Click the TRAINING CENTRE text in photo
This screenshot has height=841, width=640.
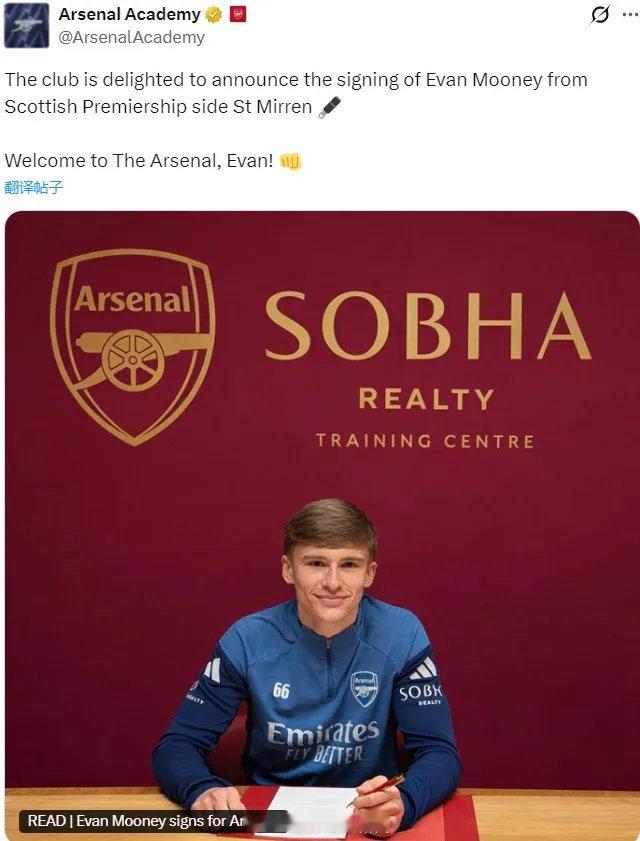click(425, 441)
